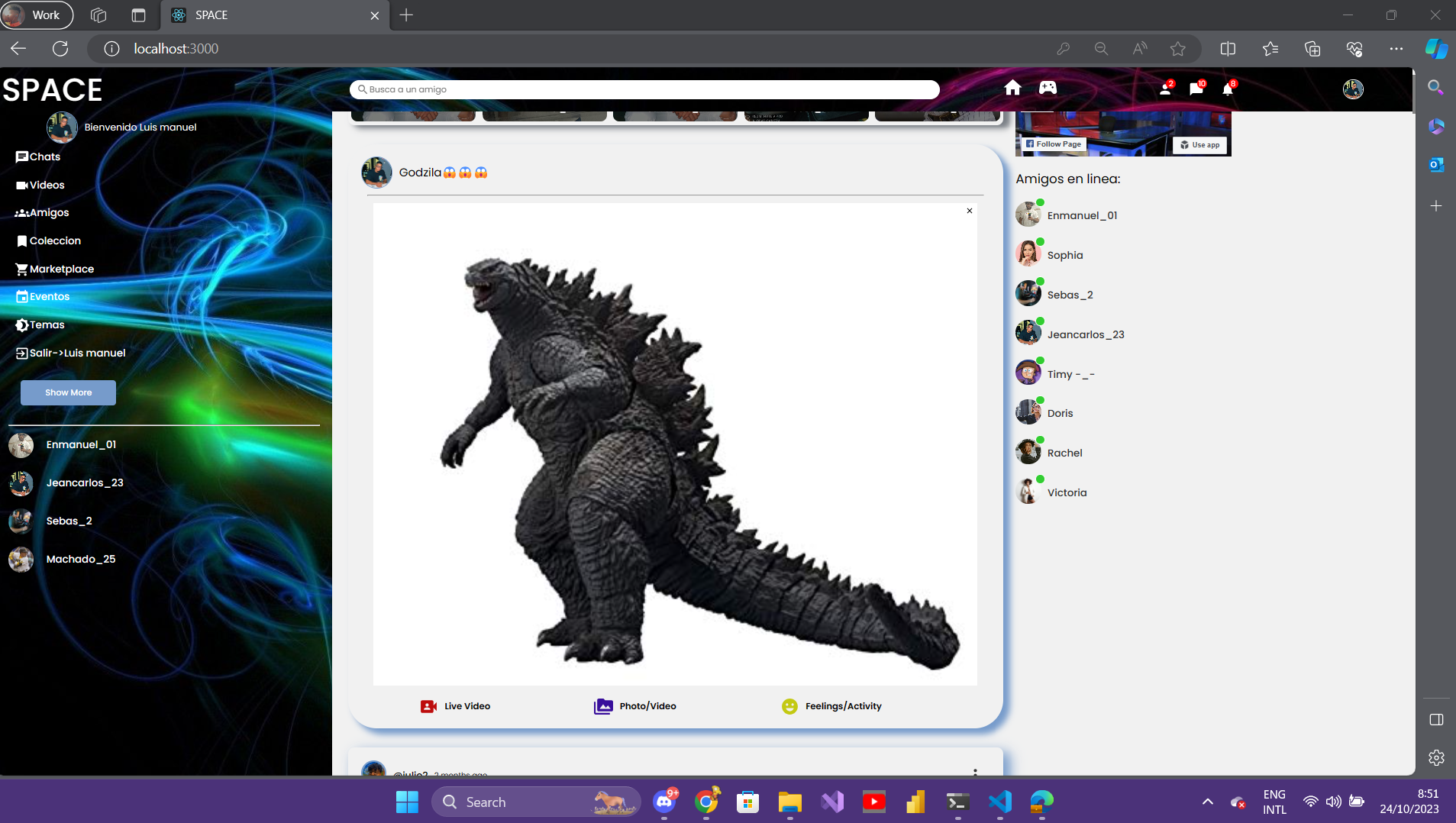
Task: Open Visual Studio Code from taskbar
Action: pos(999,802)
